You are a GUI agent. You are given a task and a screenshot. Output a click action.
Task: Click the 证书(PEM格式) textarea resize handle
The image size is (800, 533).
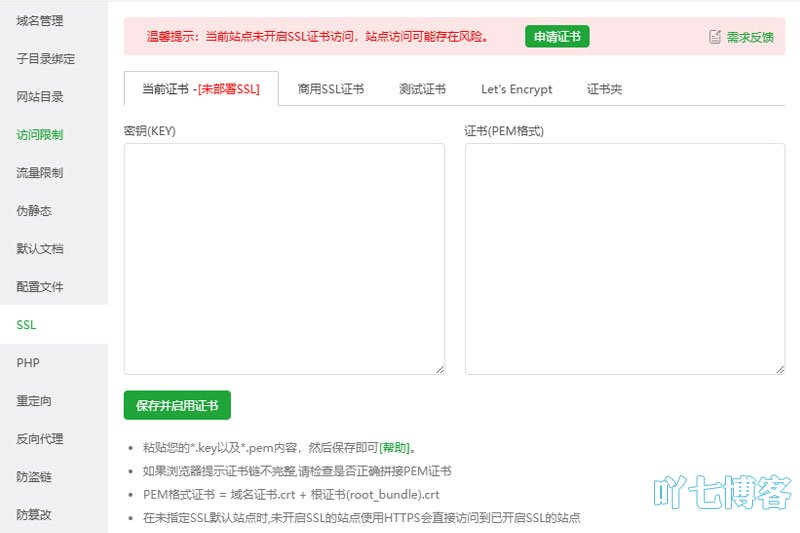click(781, 369)
